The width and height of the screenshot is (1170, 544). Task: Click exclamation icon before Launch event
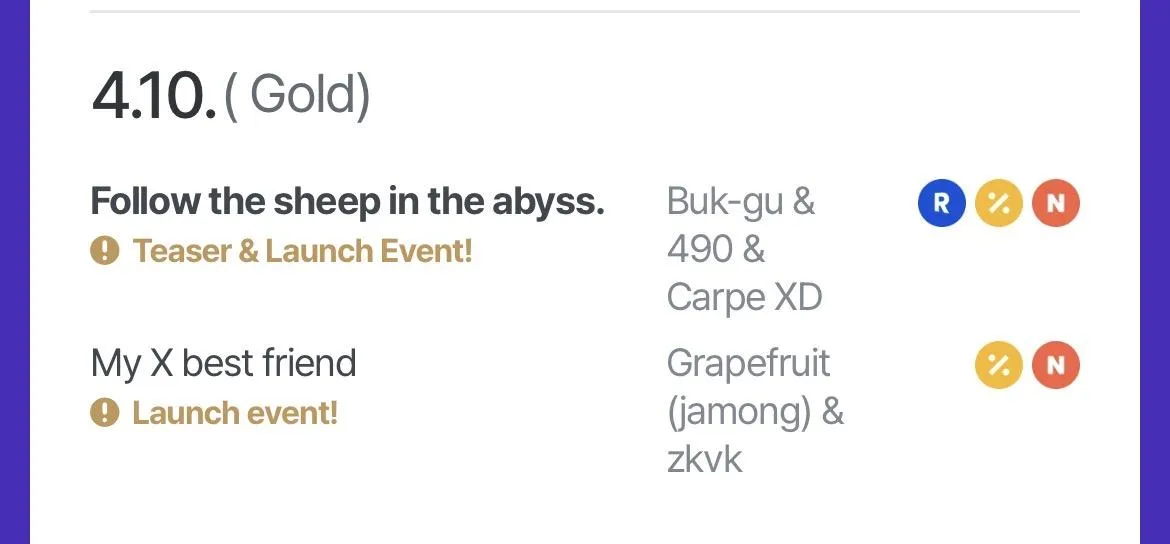104,413
